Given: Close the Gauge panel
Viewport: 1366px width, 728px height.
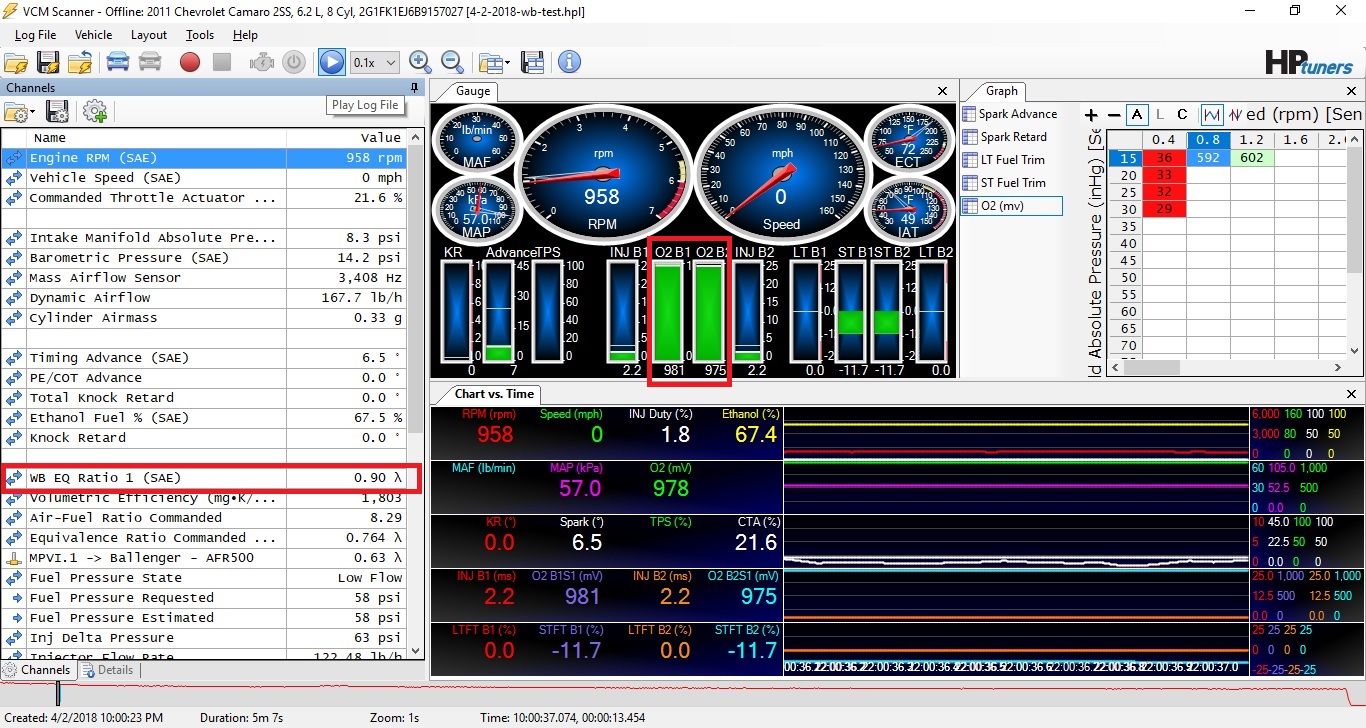Looking at the screenshot, I should pos(942,91).
